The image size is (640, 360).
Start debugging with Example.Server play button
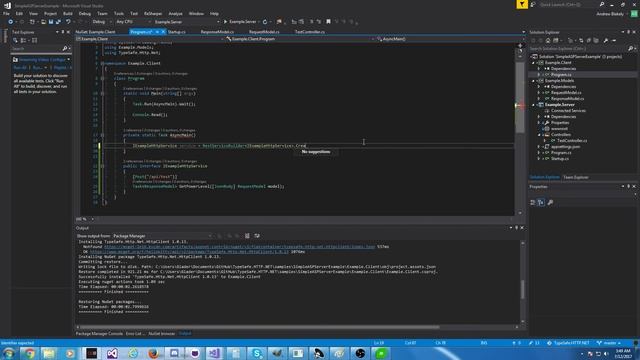click(x=240, y=22)
